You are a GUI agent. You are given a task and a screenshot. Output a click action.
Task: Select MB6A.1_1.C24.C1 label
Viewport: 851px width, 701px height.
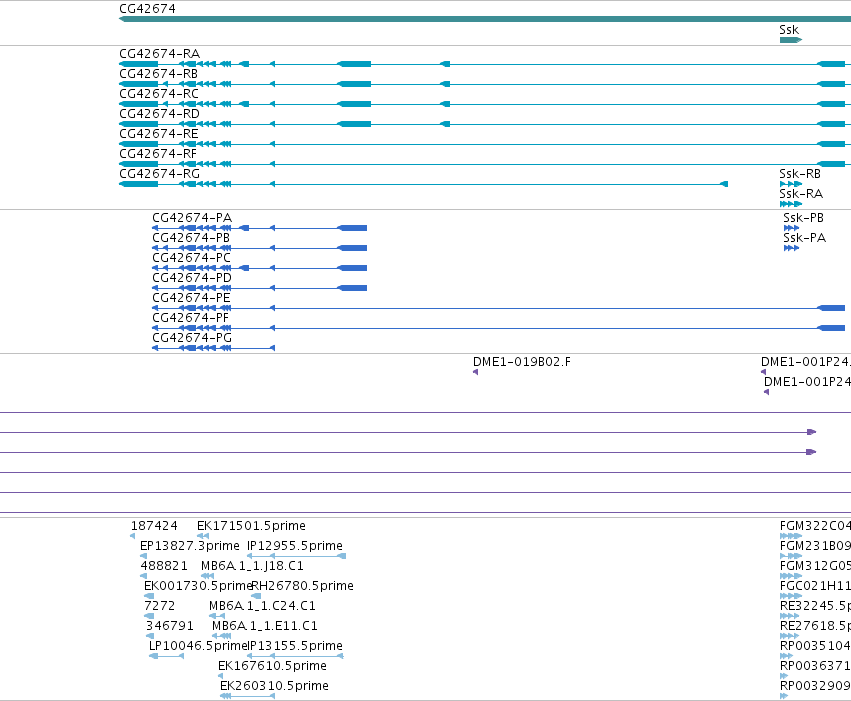tap(262, 607)
